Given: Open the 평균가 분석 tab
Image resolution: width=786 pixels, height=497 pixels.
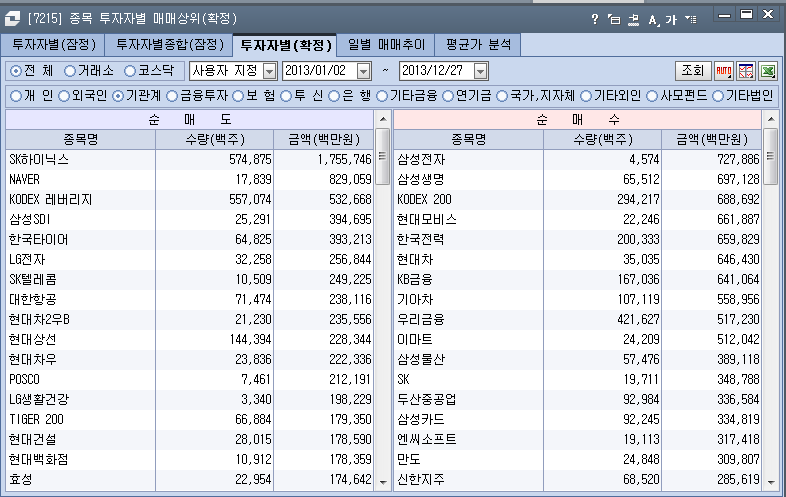Looking at the screenshot, I should [x=478, y=44].
